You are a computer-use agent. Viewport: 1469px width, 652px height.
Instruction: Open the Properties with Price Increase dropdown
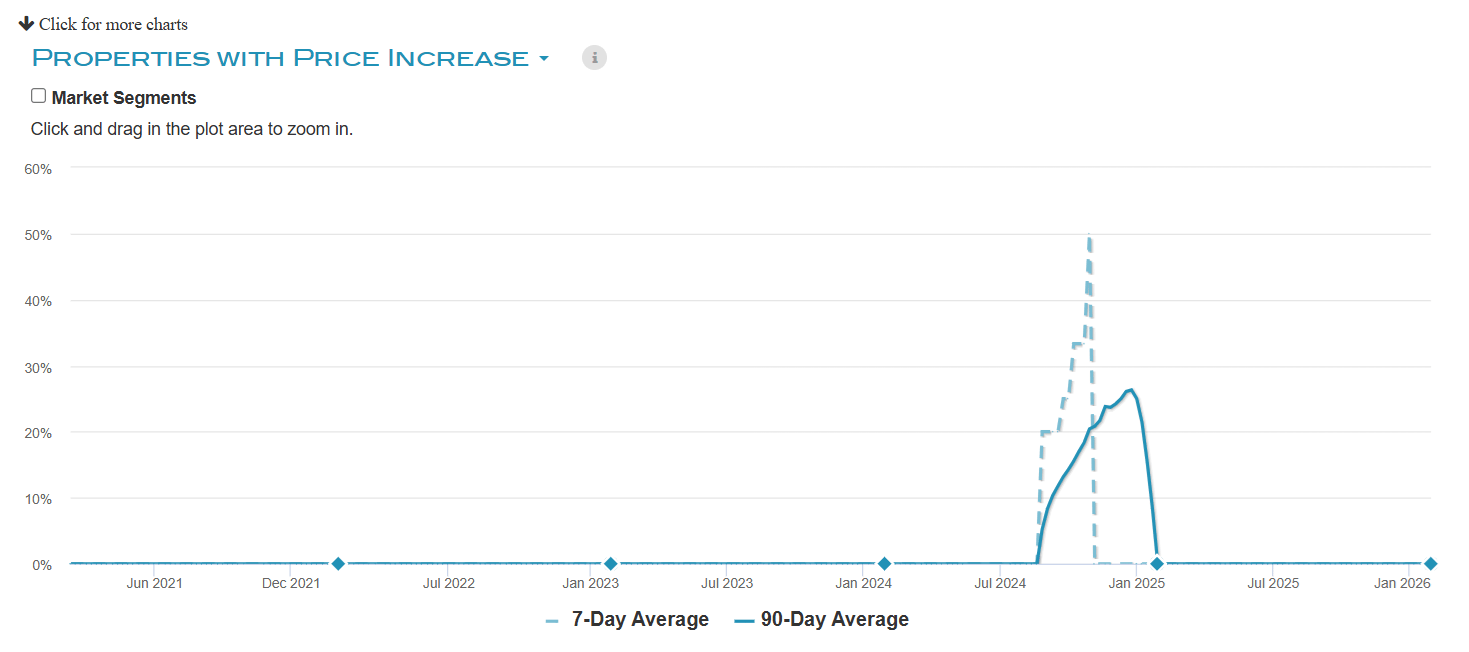pyautogui.click(x=280, y=58)
